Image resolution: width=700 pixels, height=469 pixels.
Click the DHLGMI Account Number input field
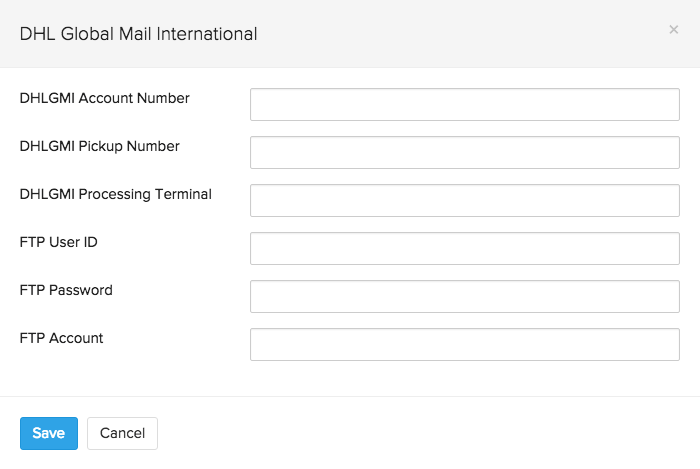[464, 104]
